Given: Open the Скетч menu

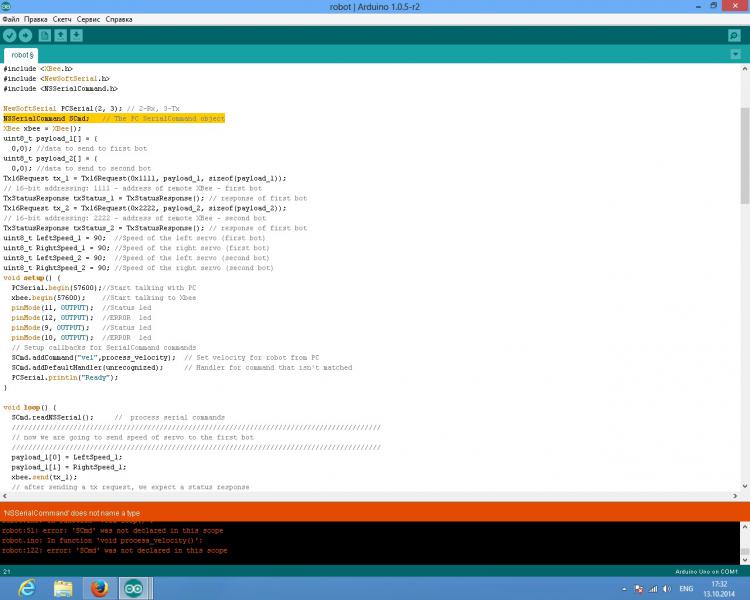Looking at the screenshot, I should click(62, 19).
